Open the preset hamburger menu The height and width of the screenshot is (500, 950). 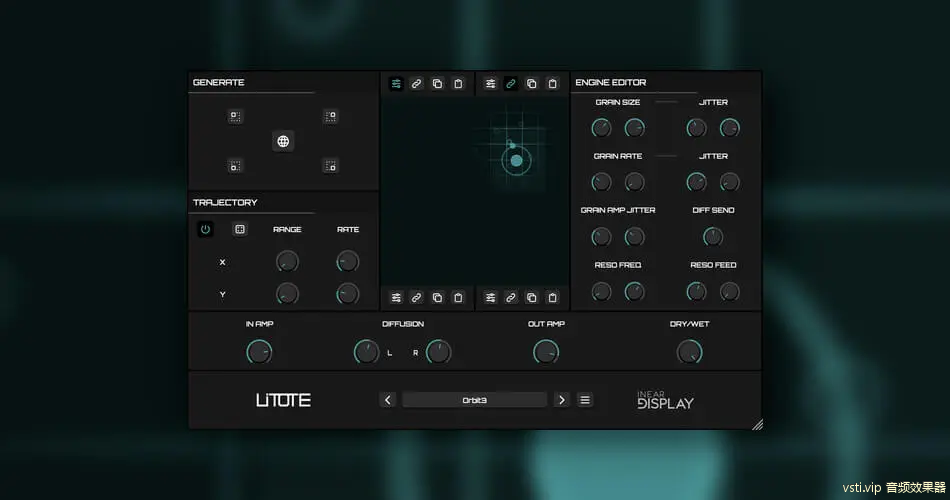585,400
